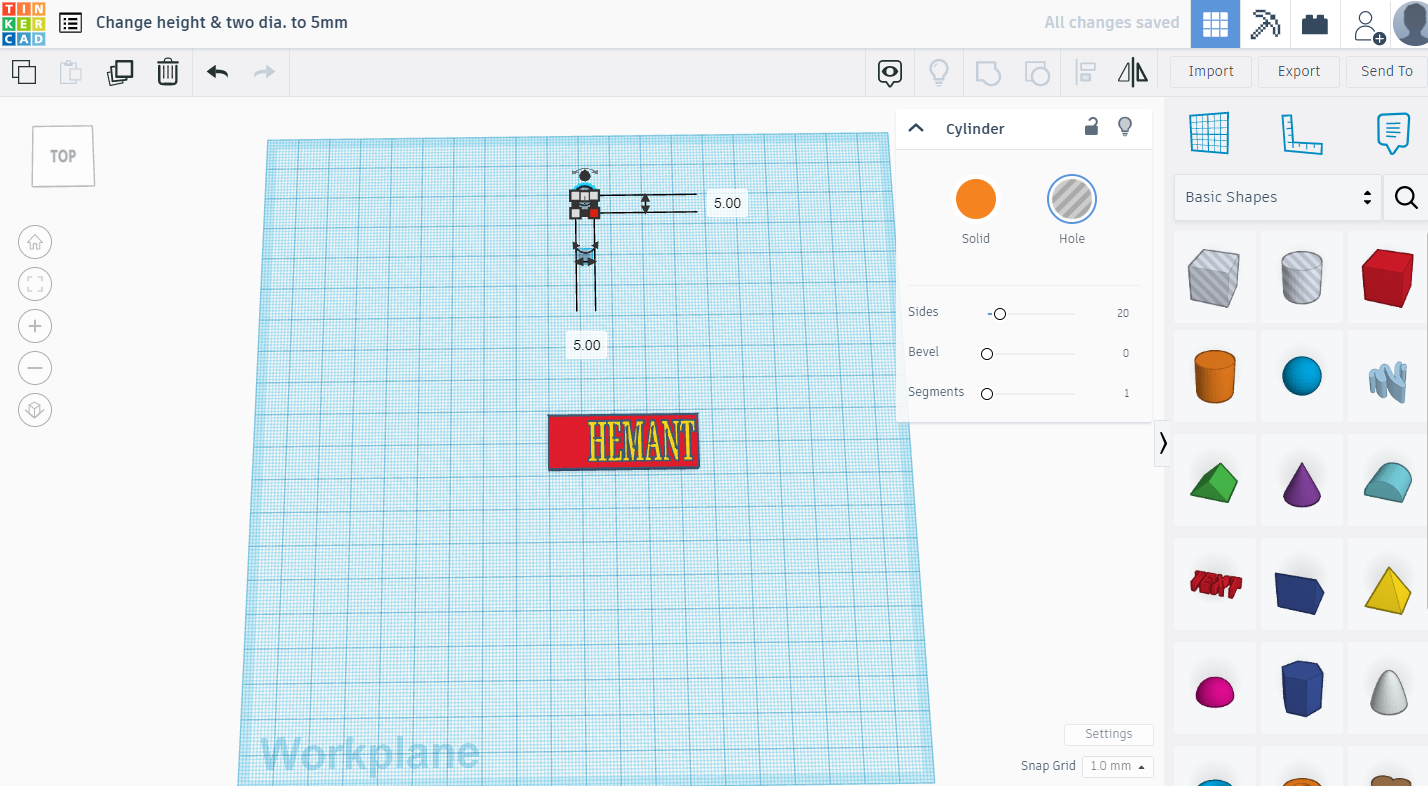Viewport: 1428px width, 786px height.
Task: Select the Ruler tool
Action: coord(1302,135)
